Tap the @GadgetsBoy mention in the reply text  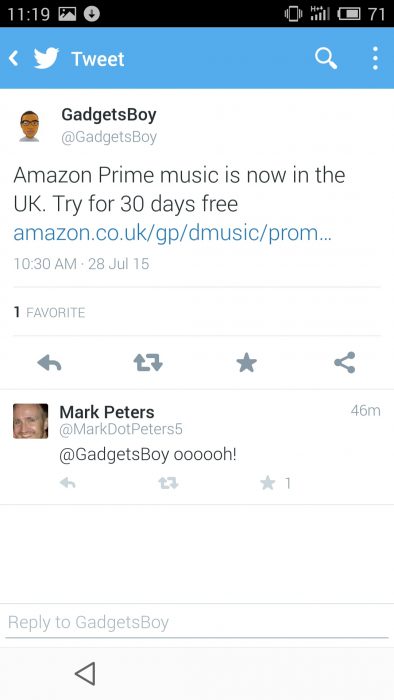tap(114, 455)
